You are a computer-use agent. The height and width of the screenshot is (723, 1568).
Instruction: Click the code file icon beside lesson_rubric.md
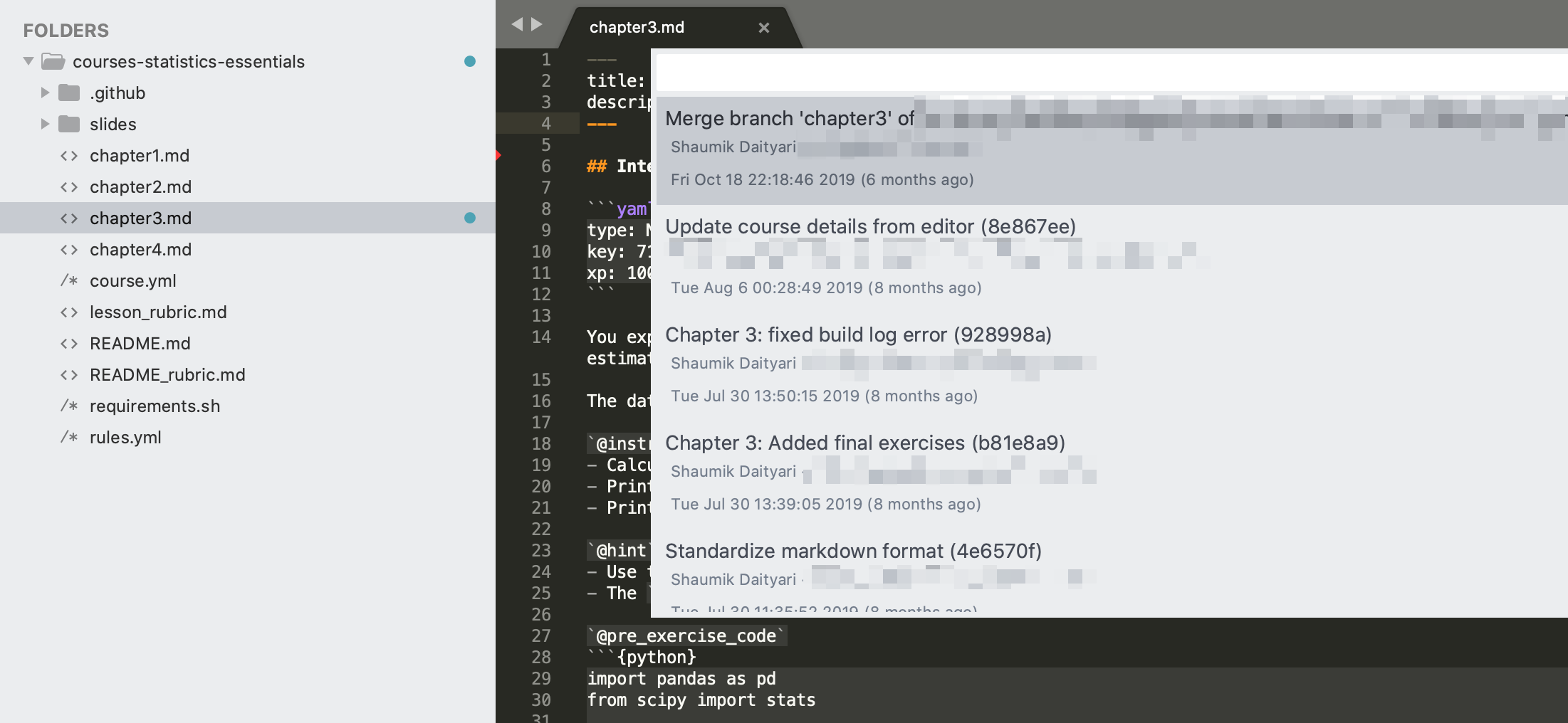70,312
